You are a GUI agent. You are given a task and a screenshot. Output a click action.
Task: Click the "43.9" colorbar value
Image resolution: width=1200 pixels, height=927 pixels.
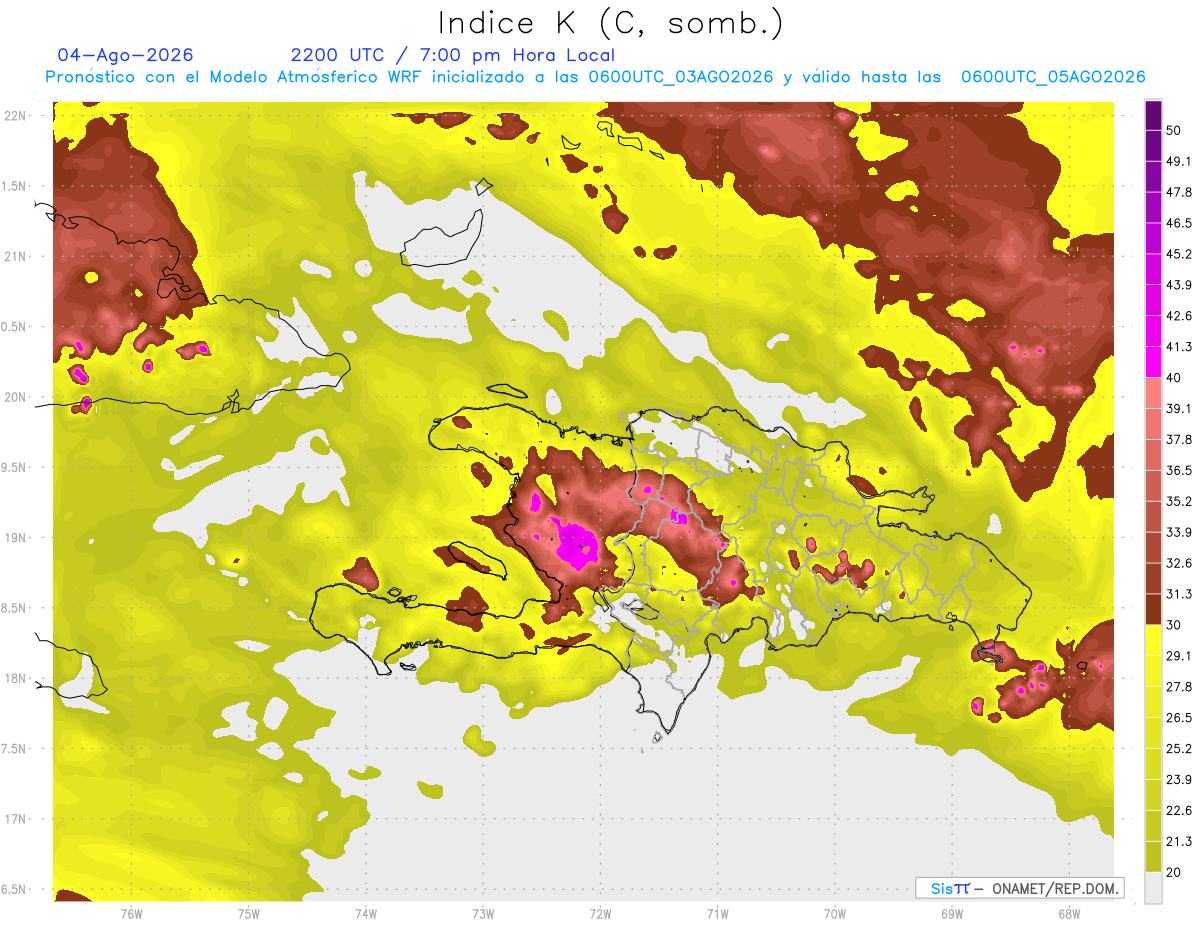tap(1179, 285)
